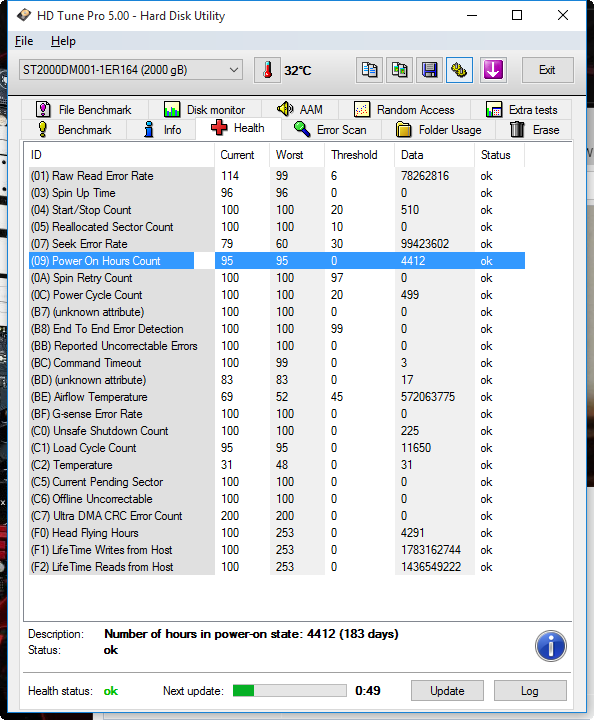The image size is (594, 720).
Task: Click the 78262816 data value
Action: [425, 176]
